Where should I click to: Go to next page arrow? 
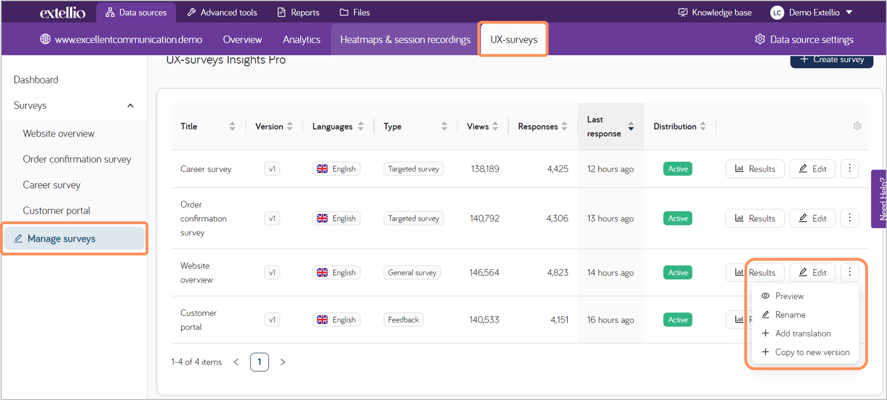[x=283, y=362]
